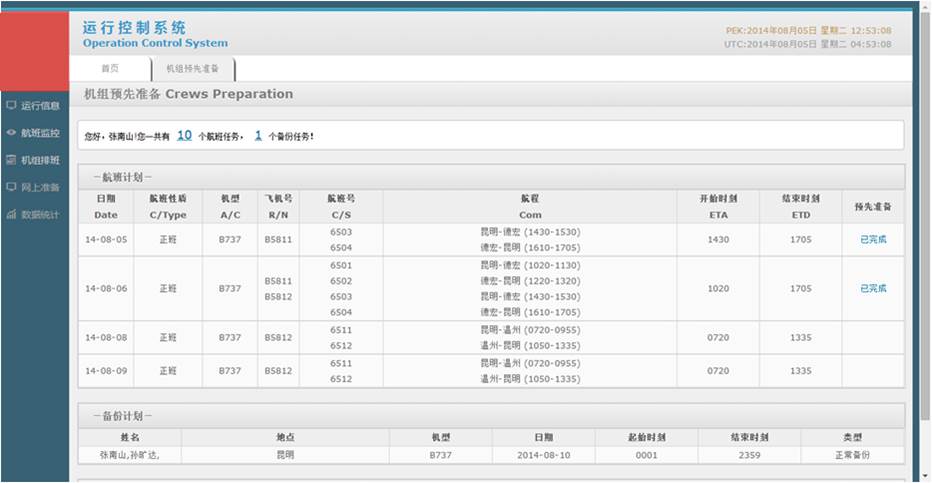This screenshot has width=932, height=483.
Task: Click 德宏-昆明 (1220-1320) route text
Action: tap(530, 281)
